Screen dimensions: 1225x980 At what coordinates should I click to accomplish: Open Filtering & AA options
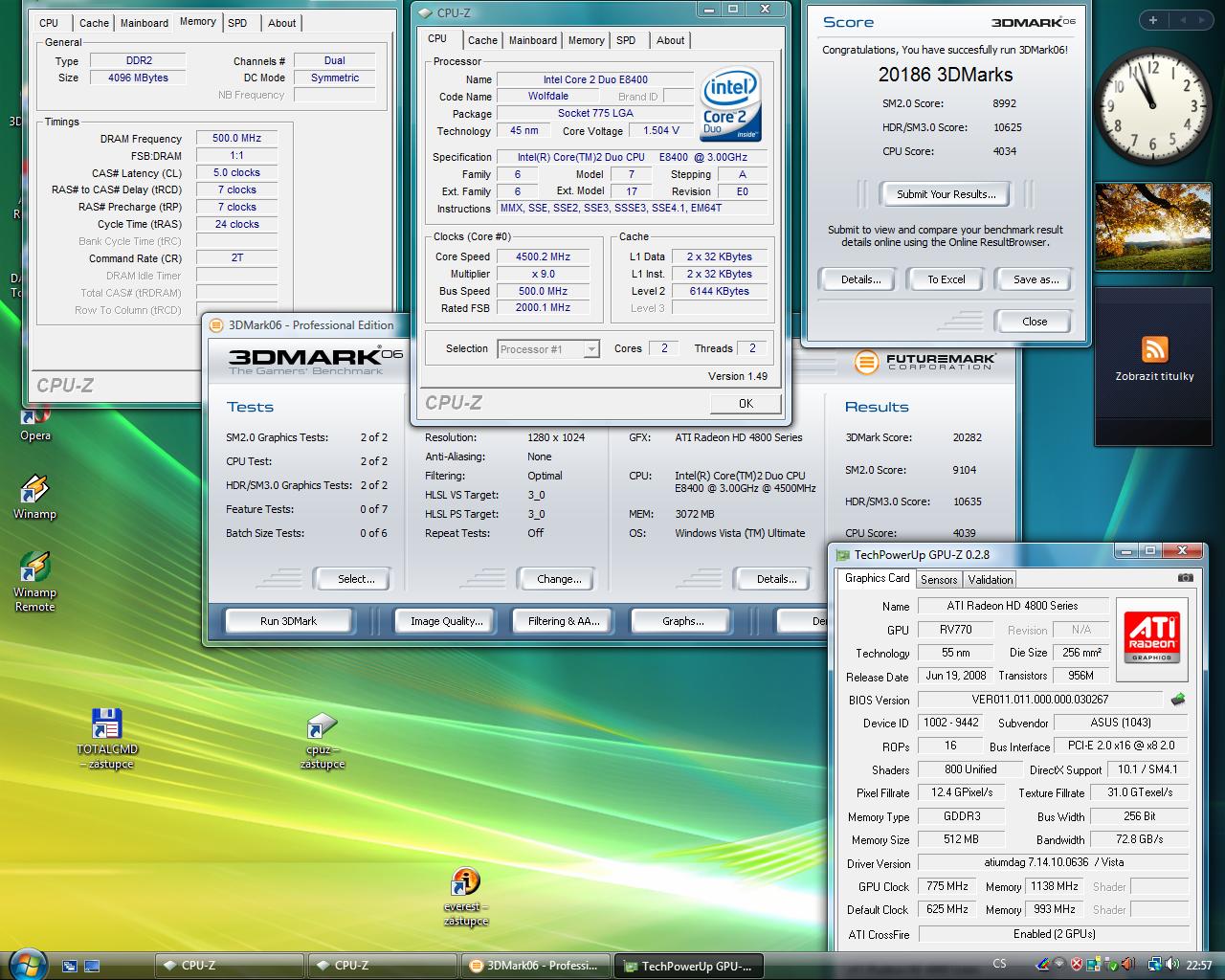tap(564, 621)
